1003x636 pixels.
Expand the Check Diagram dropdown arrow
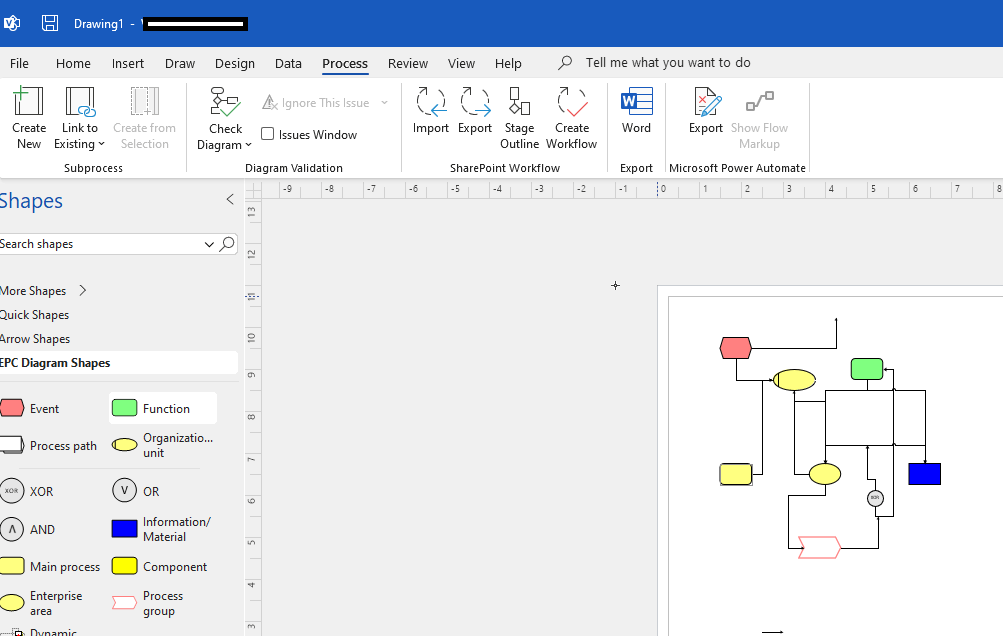click(x=248, y=145)
